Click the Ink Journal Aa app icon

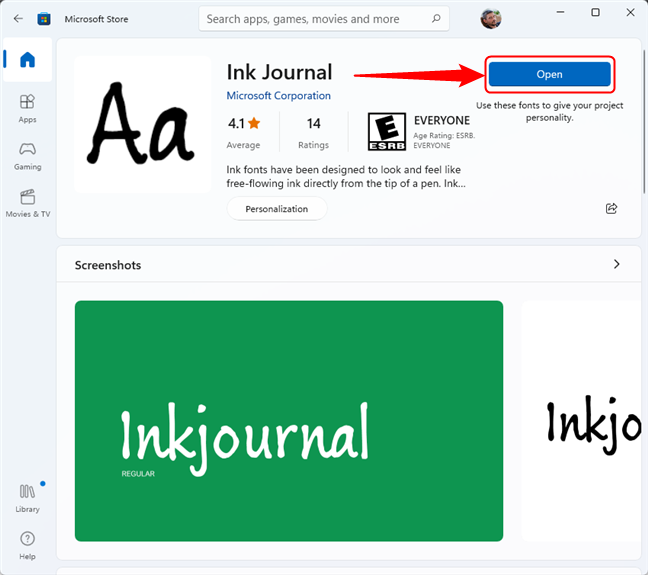142,124
